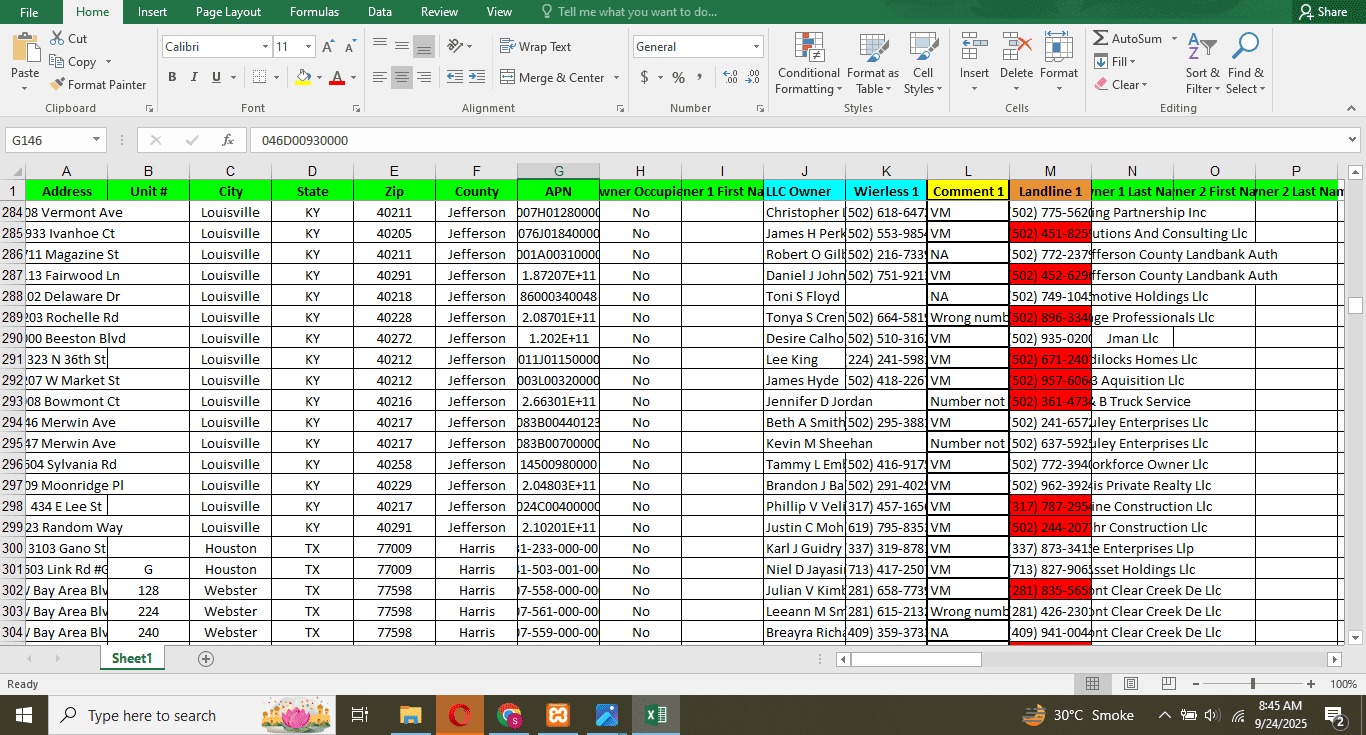This screenshot has height=735, width=1366.
Task: Click the Merge & Center icon
Action: click(508, 78)
